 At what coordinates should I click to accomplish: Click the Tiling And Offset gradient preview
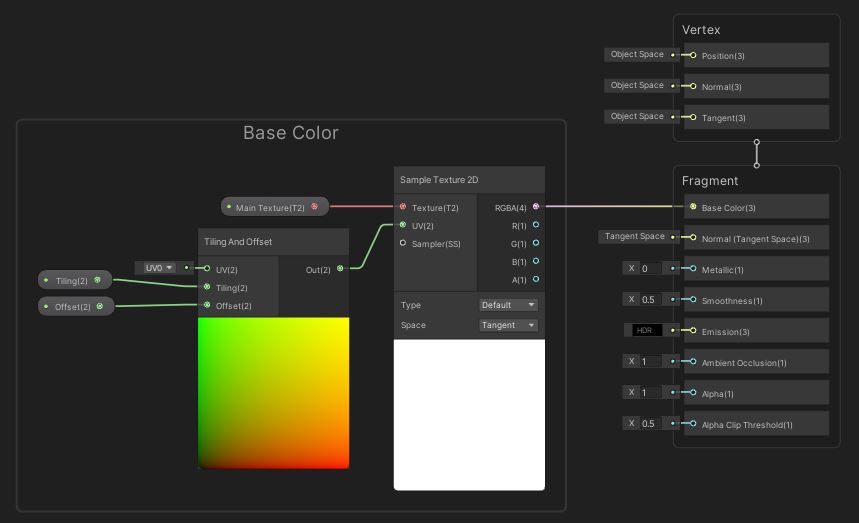(273, 393)
